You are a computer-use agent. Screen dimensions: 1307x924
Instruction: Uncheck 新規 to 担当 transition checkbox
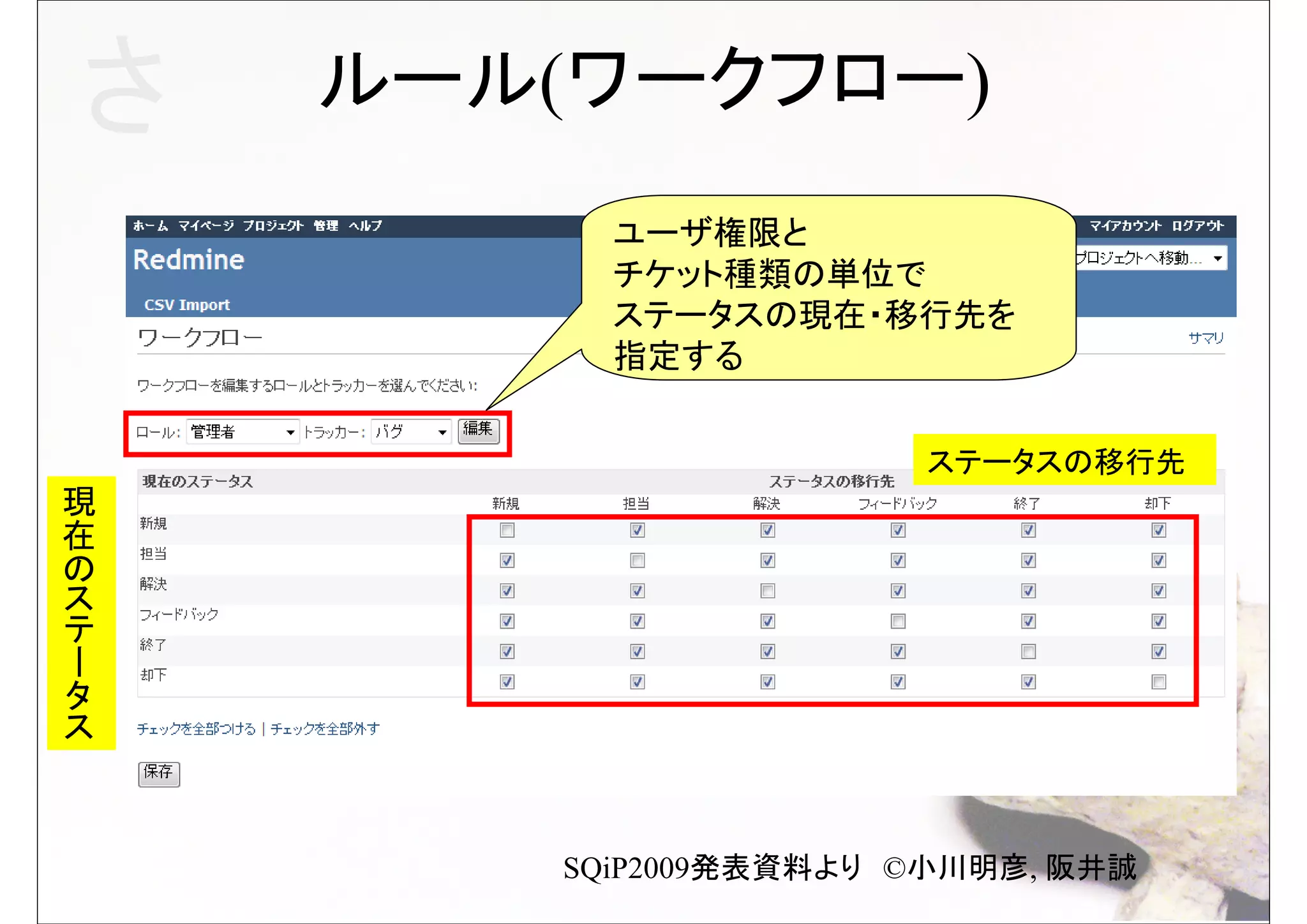click(x=638, y=530)
